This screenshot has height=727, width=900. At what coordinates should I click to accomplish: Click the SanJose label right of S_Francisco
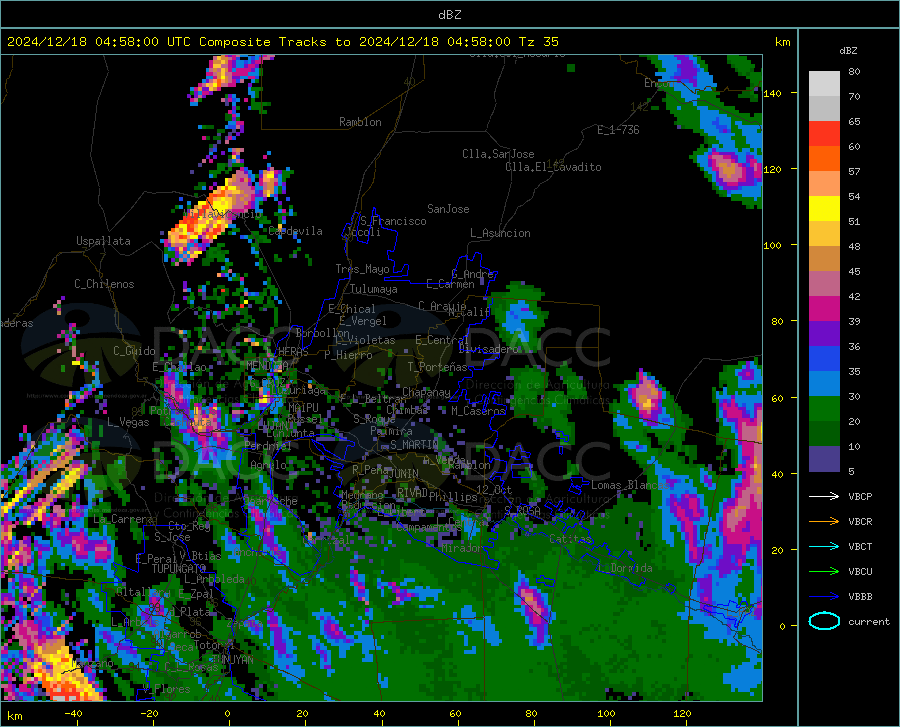pos(448,209)
